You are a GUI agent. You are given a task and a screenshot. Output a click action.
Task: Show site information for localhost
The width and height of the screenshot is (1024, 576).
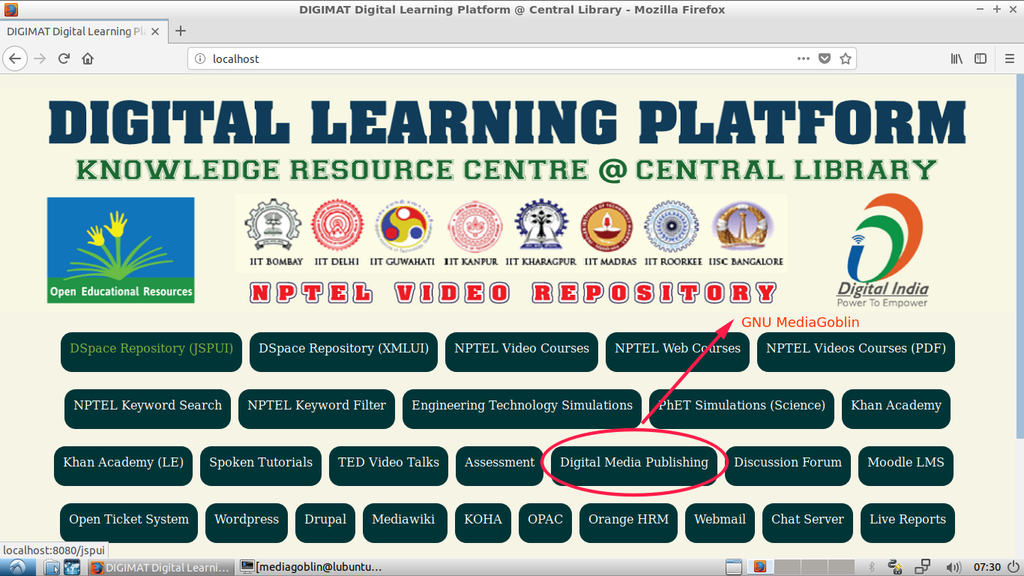click(200, 59)
